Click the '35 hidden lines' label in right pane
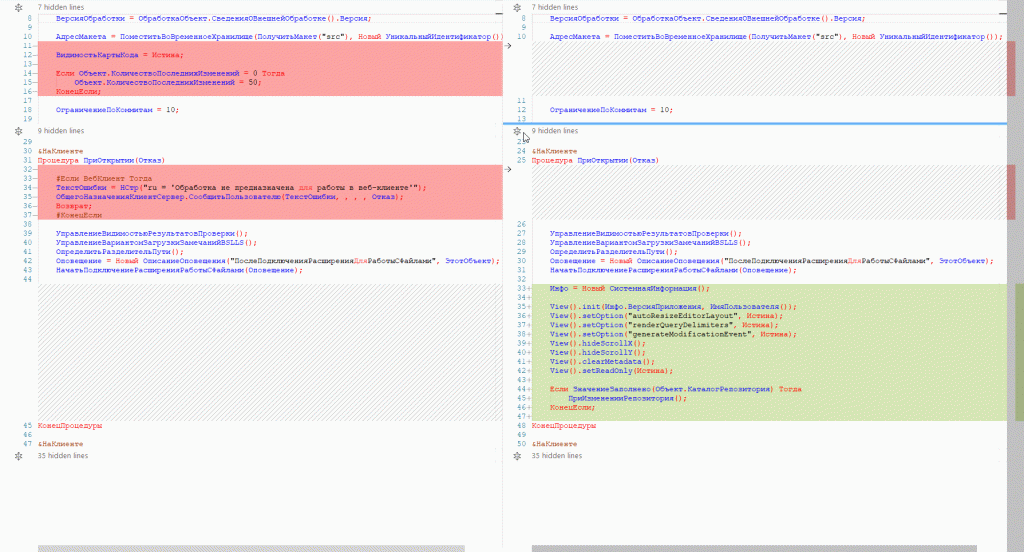The width and height of the screenshot is (1024, 552). click(x=556, y=456)
